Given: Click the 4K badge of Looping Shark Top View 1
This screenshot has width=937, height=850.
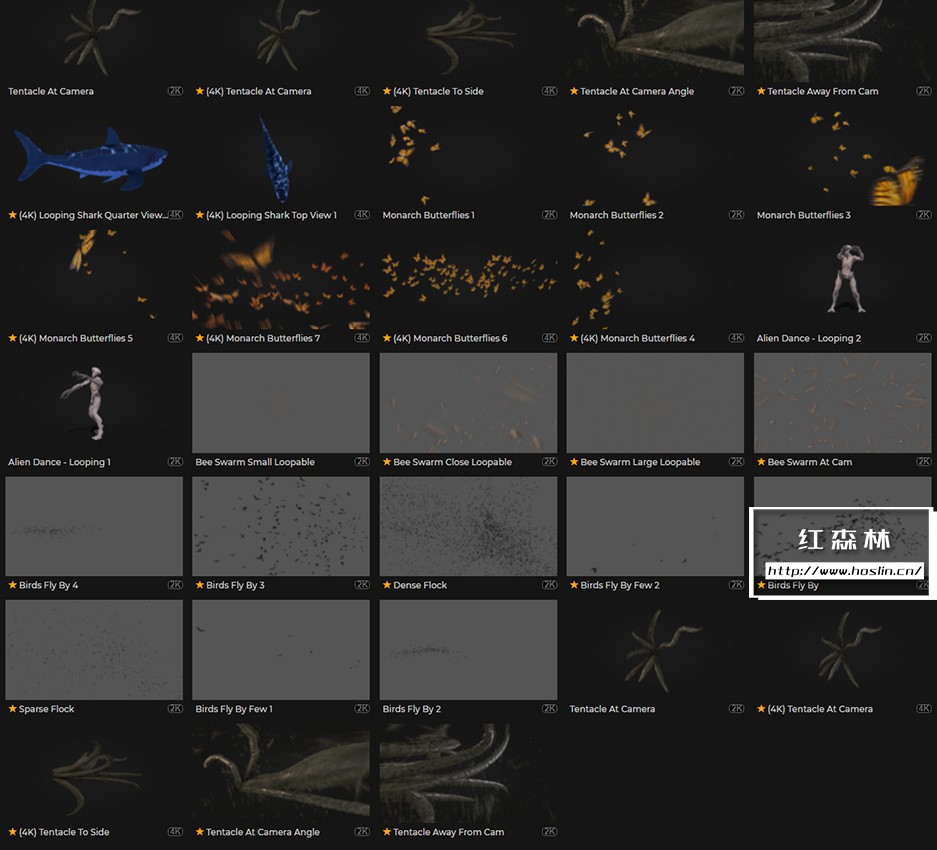Looking at the screenshot, I should 362,215.
